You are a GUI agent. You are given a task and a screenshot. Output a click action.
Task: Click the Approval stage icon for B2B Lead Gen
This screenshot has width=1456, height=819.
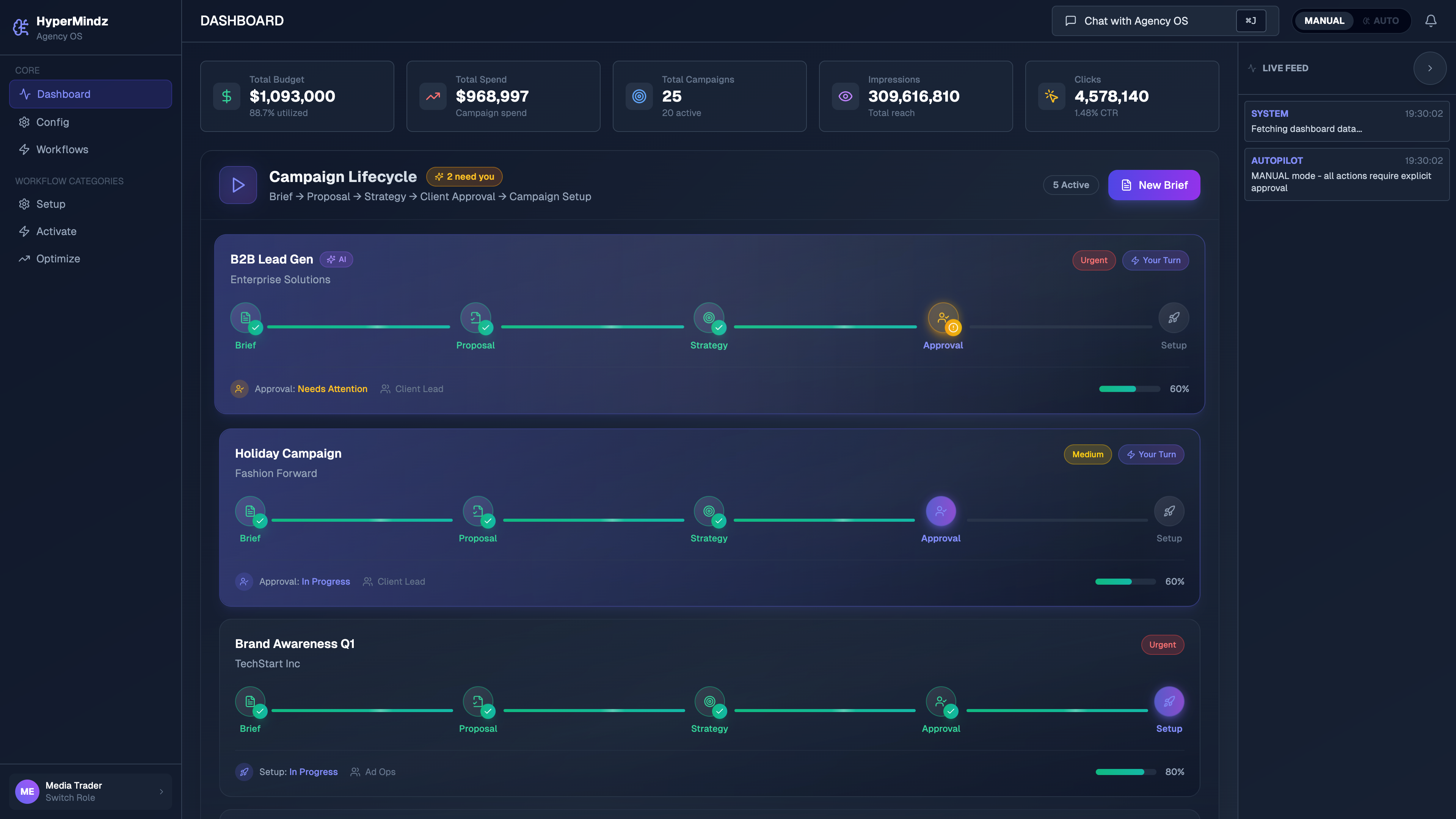(x=942, y=318)
